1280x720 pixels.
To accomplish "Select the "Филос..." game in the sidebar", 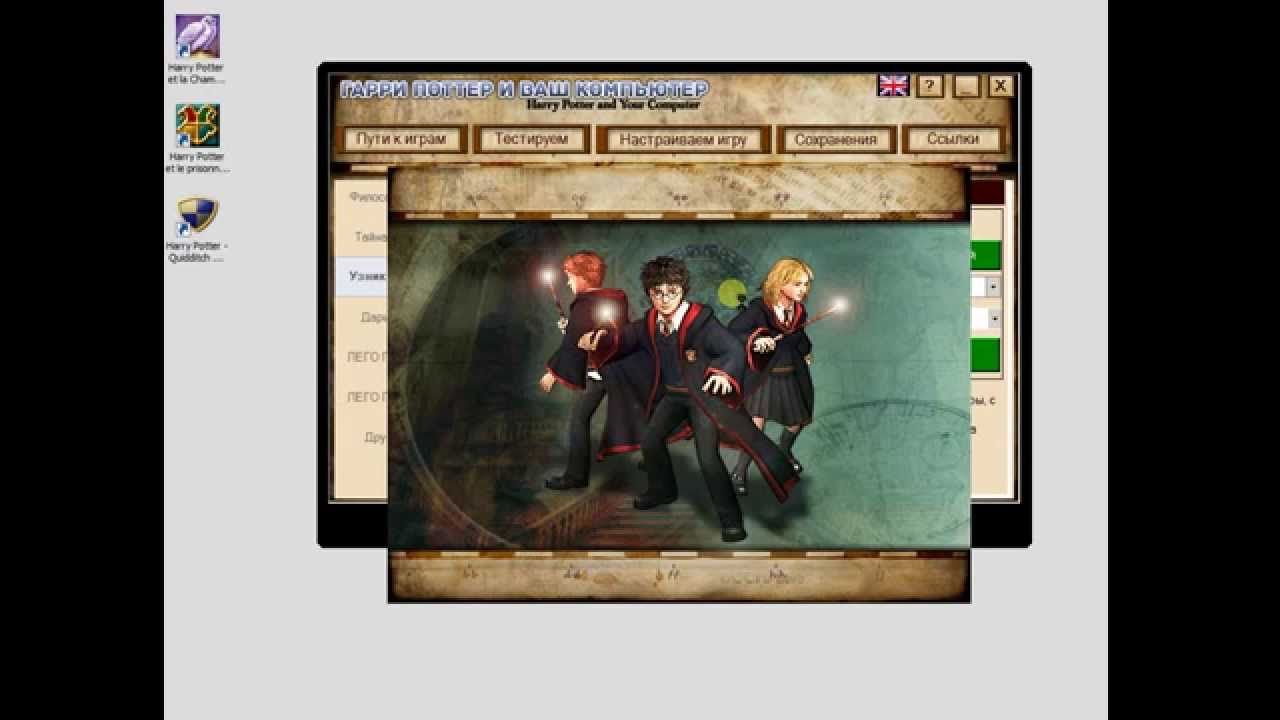I will pyautogui.click(x=361, y=197).
